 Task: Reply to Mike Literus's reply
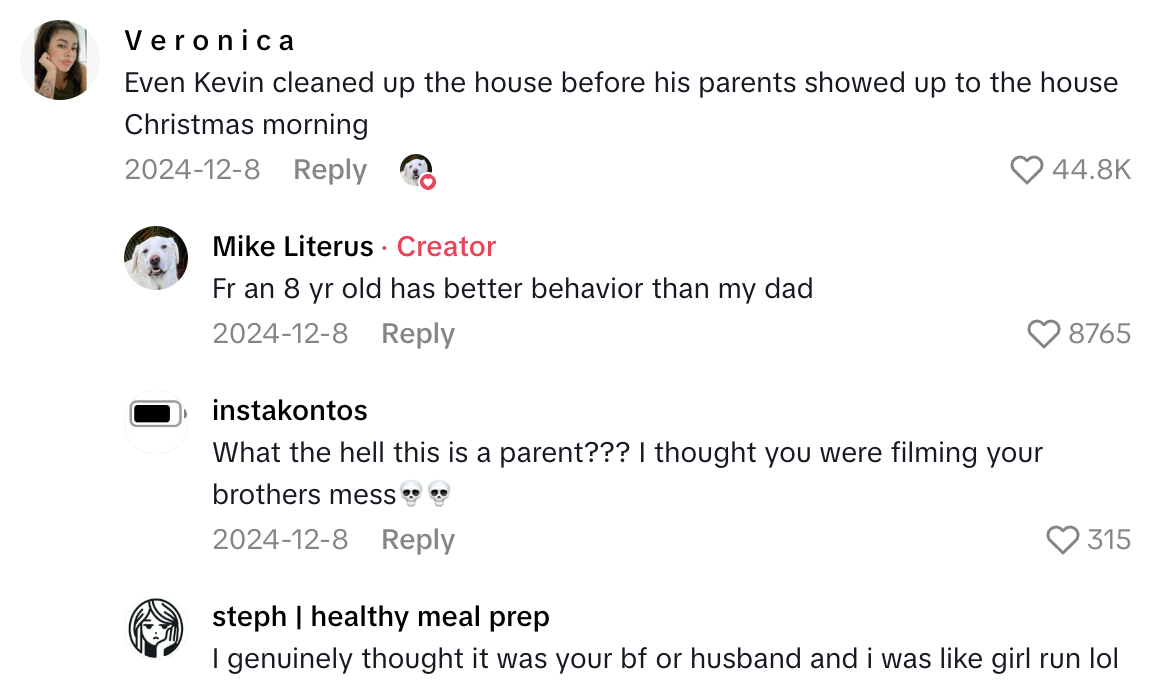point(418,334)
